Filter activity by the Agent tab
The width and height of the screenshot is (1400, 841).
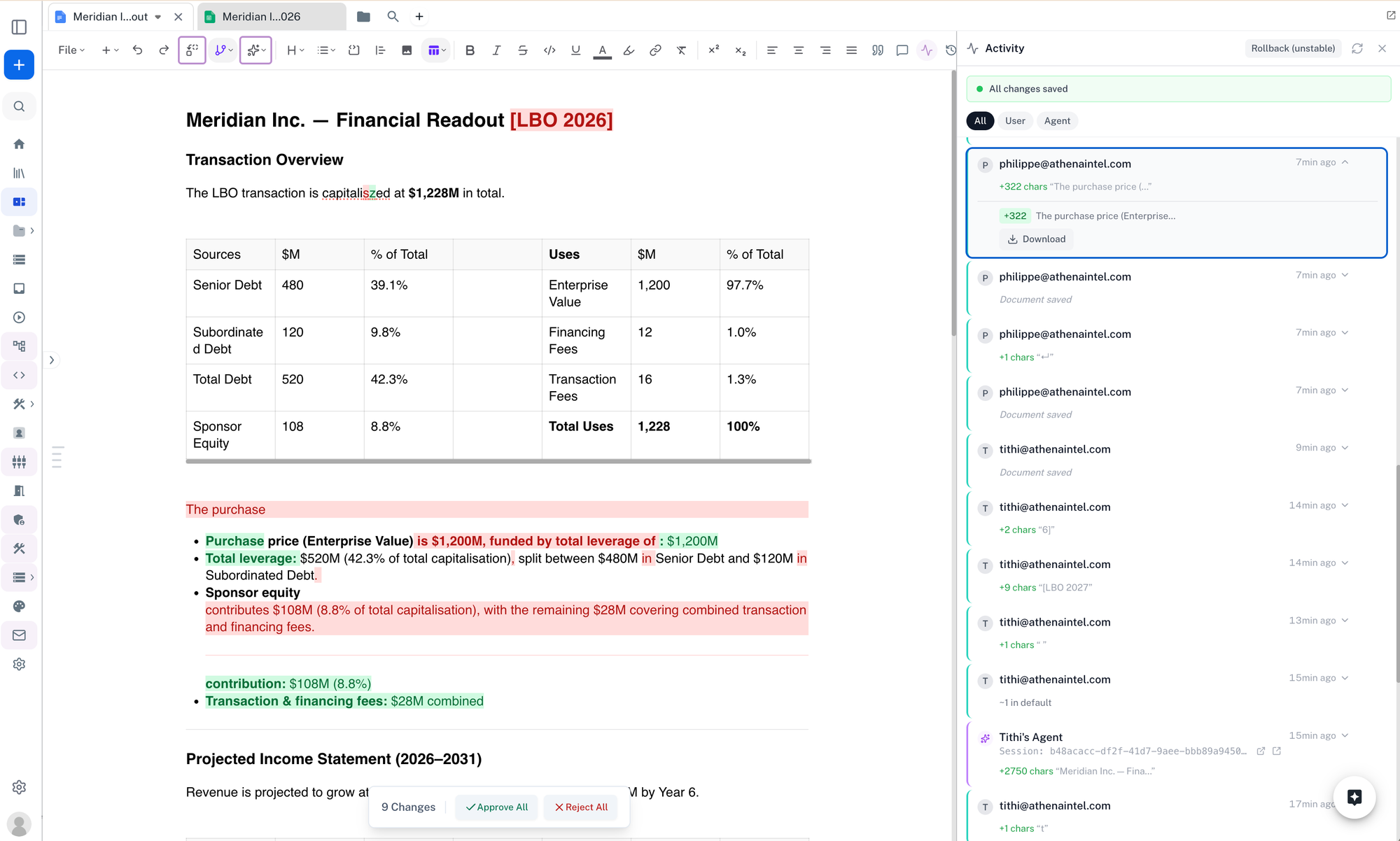point(1056,121)
